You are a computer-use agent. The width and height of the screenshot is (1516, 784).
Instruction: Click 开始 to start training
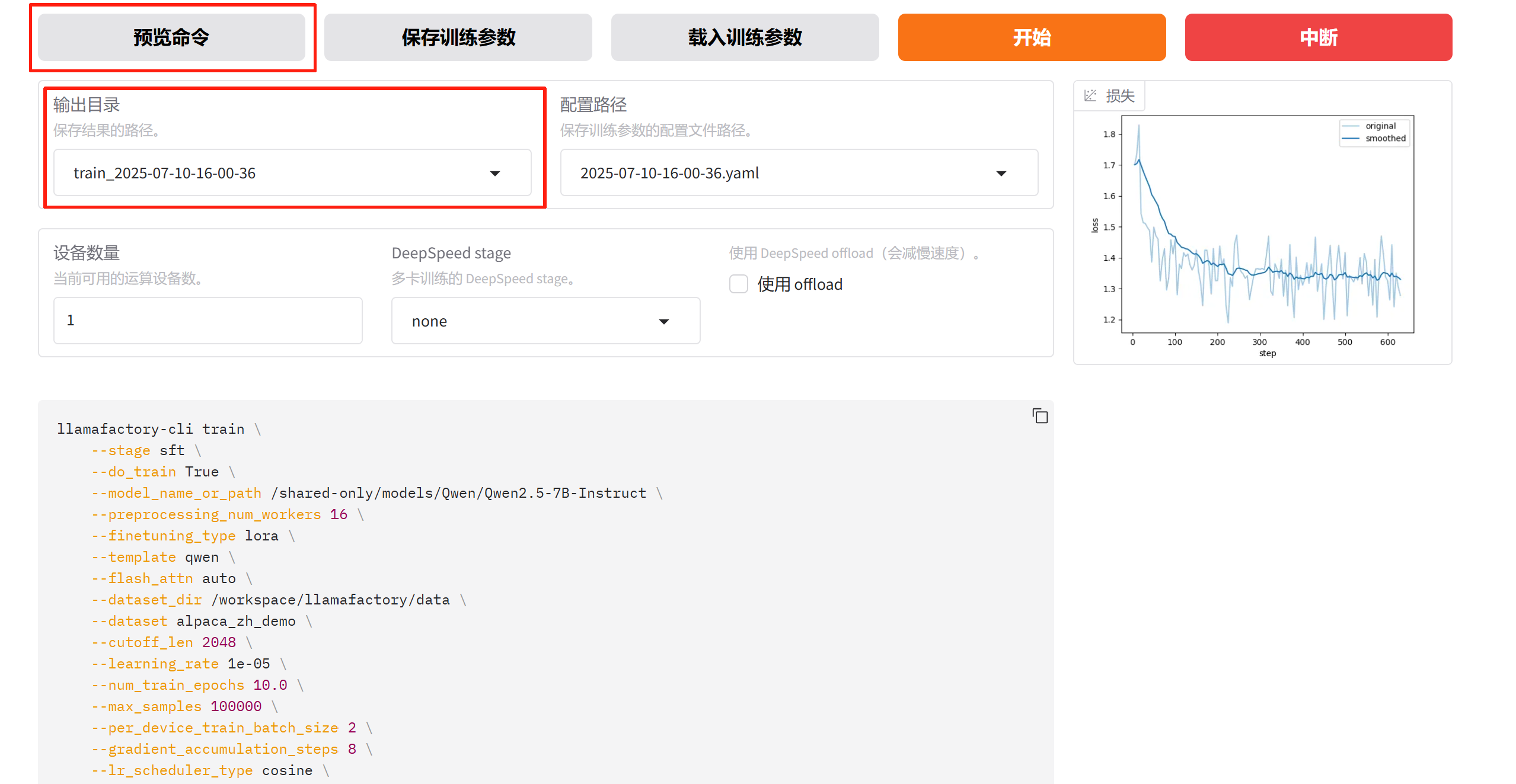click(x=1031, y=37)
